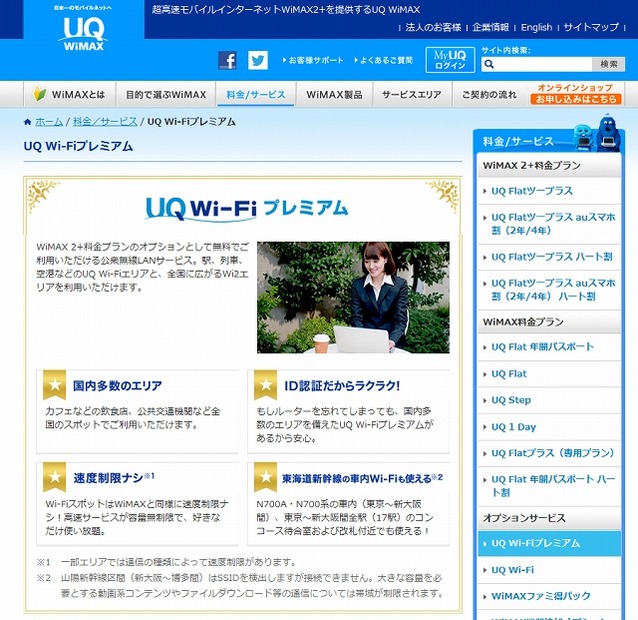Click the 検索 search button
This screenshot has height=620, width=638.
click(609, 64)
